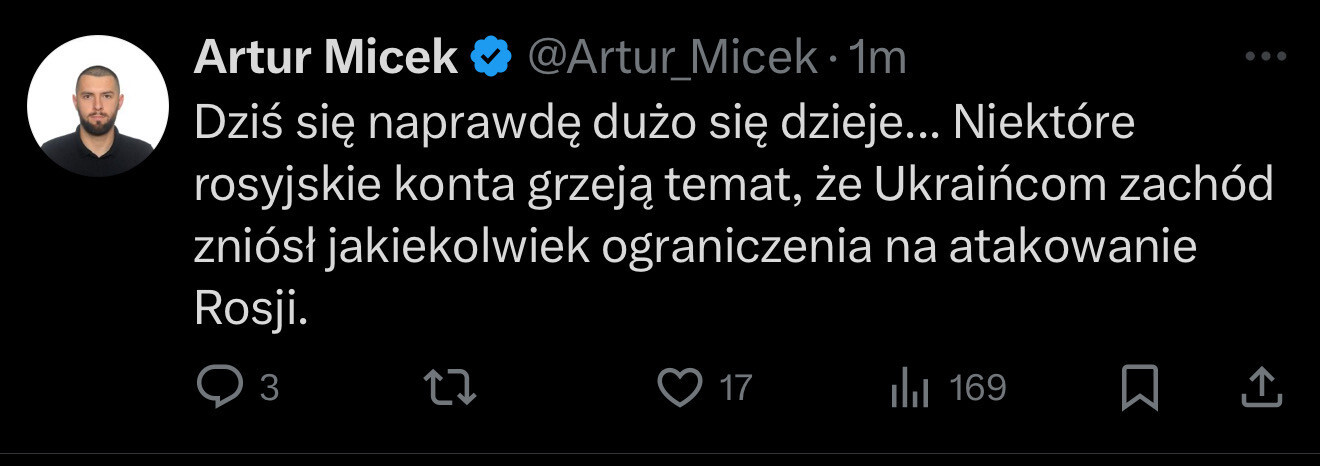Click the 1m timestamp

pyautogui.click(x=877, y=60)
